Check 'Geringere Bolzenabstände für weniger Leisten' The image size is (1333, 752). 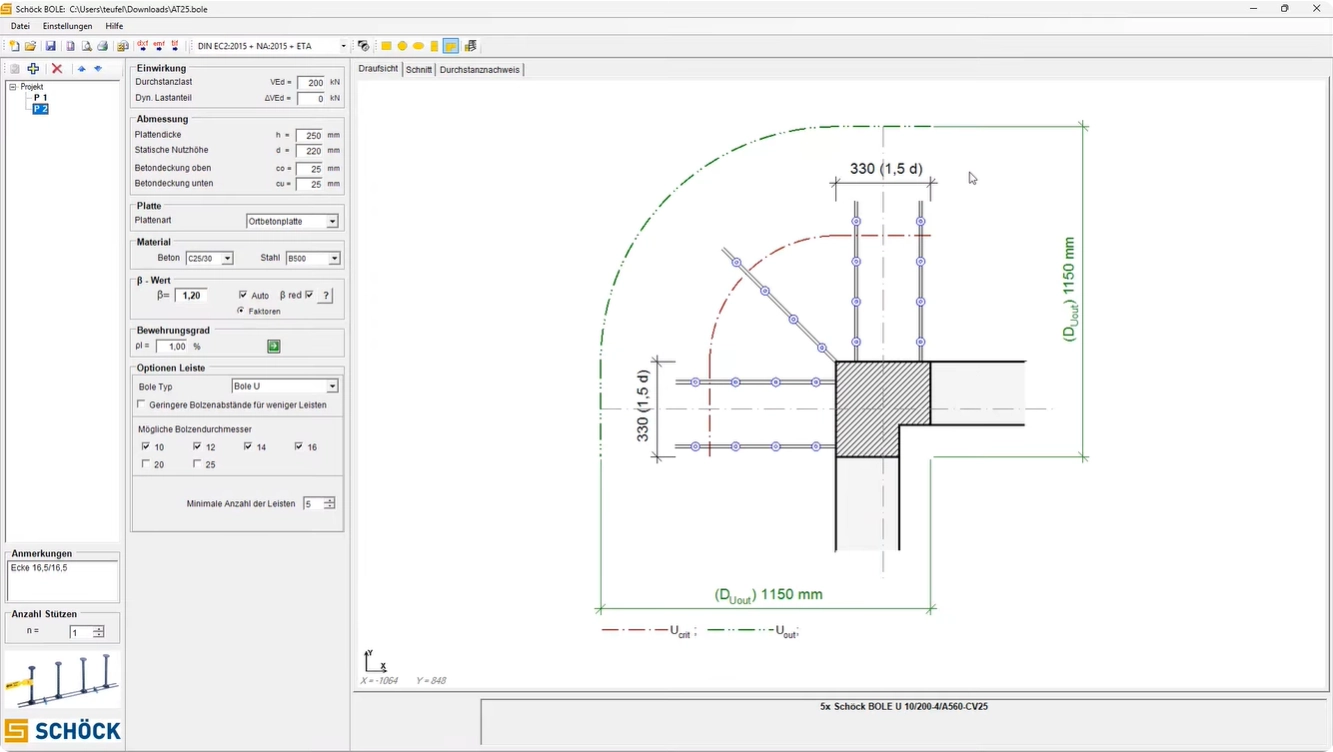coord(141,405)
